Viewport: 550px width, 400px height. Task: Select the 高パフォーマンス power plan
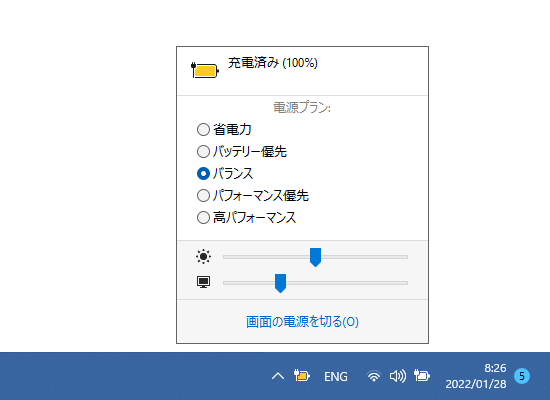[x=246, y=218]
